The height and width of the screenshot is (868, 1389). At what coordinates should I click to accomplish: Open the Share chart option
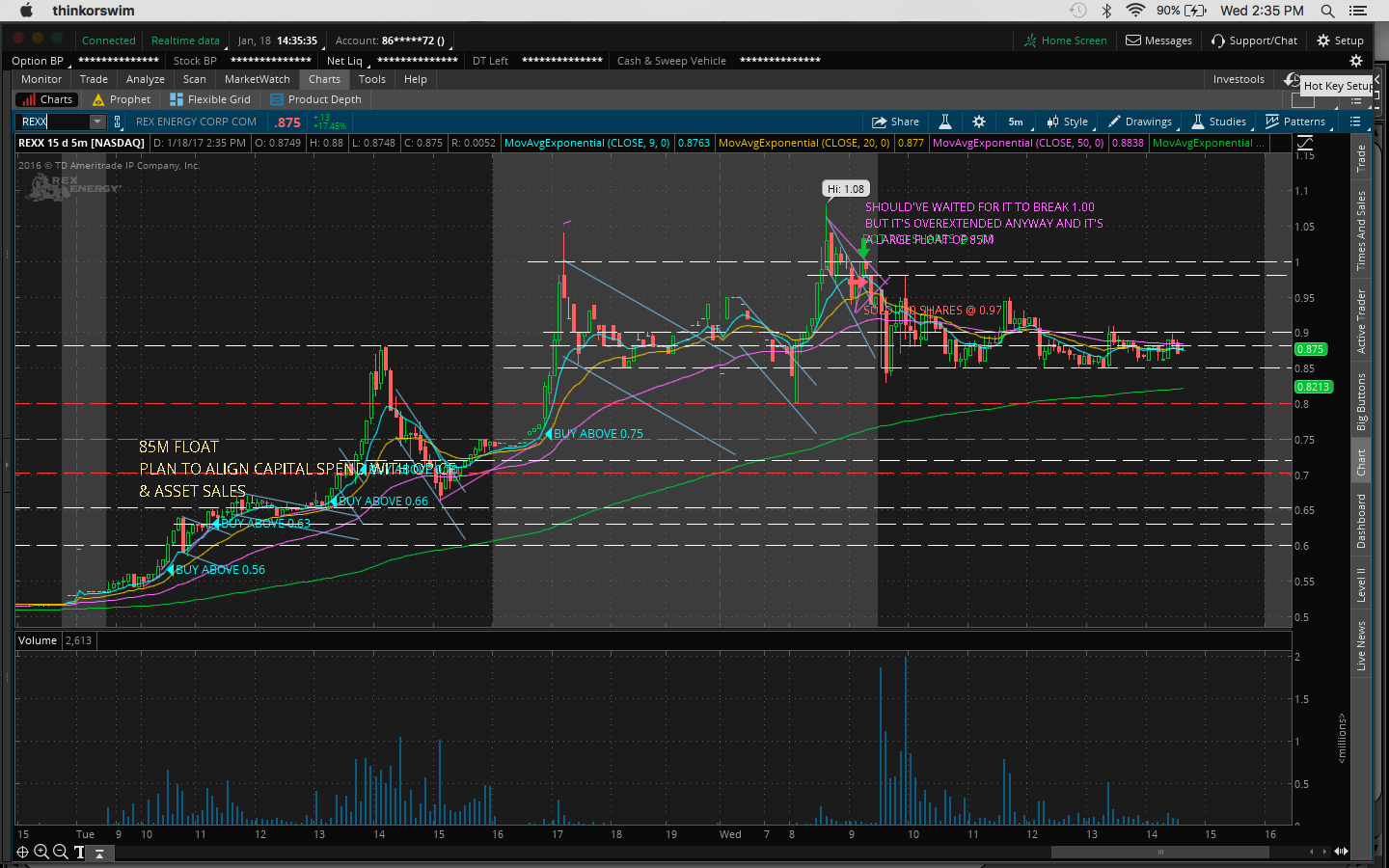(895, 122)
